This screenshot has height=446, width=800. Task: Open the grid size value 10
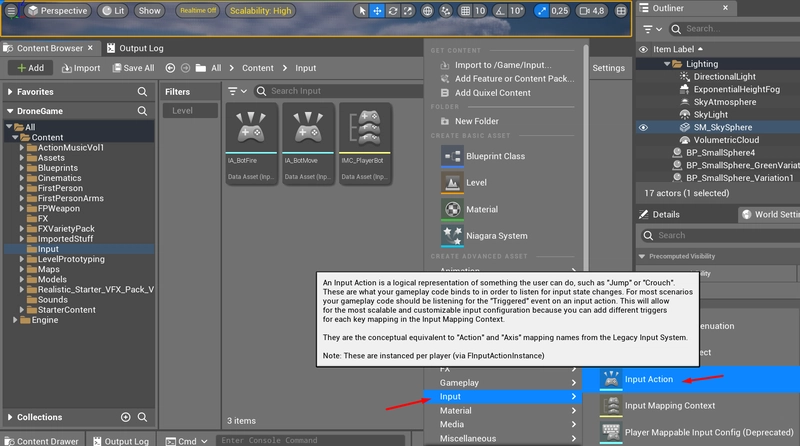pos(480,11)
